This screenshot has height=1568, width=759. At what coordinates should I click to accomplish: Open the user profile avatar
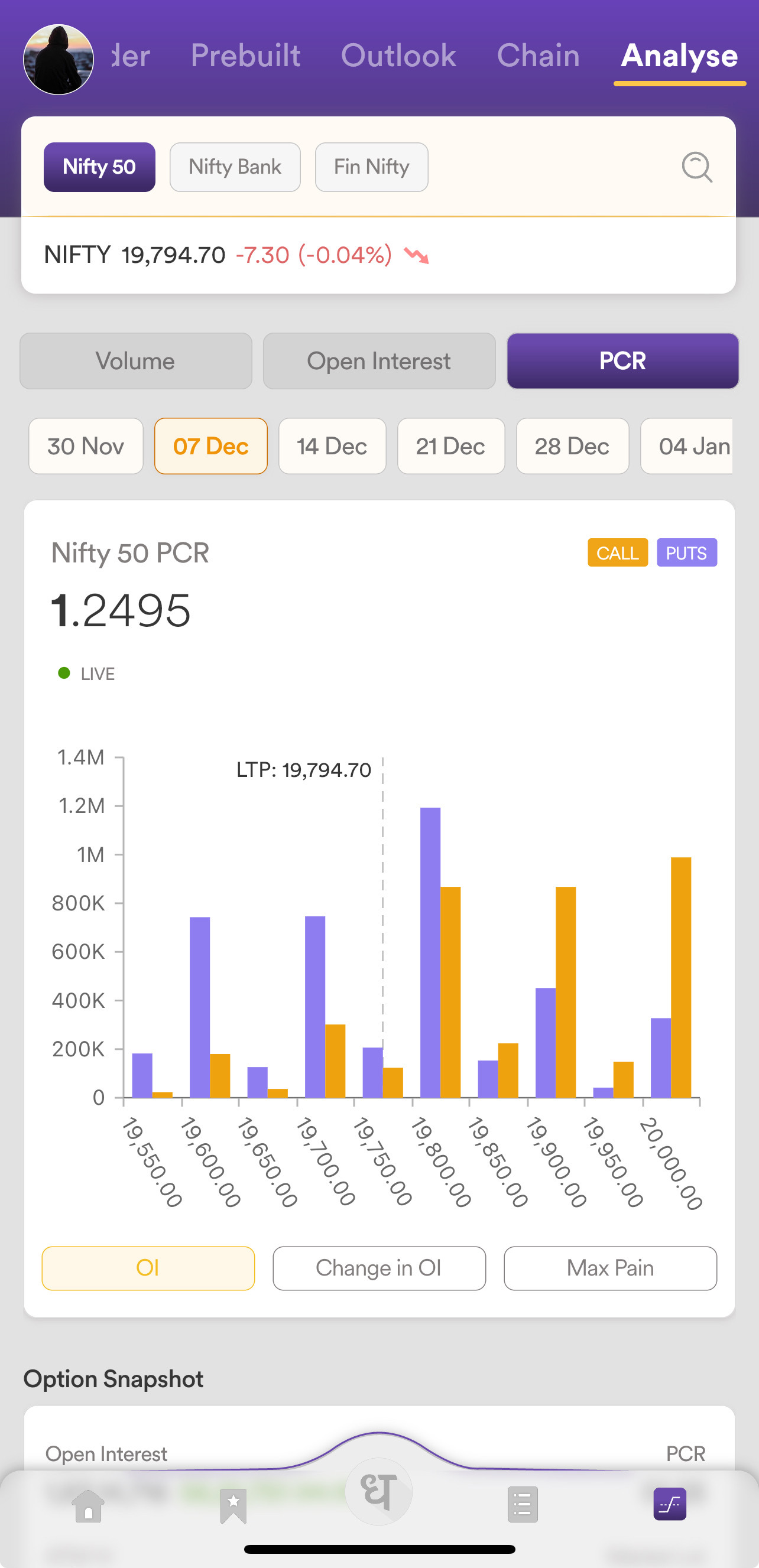(59, 60)
